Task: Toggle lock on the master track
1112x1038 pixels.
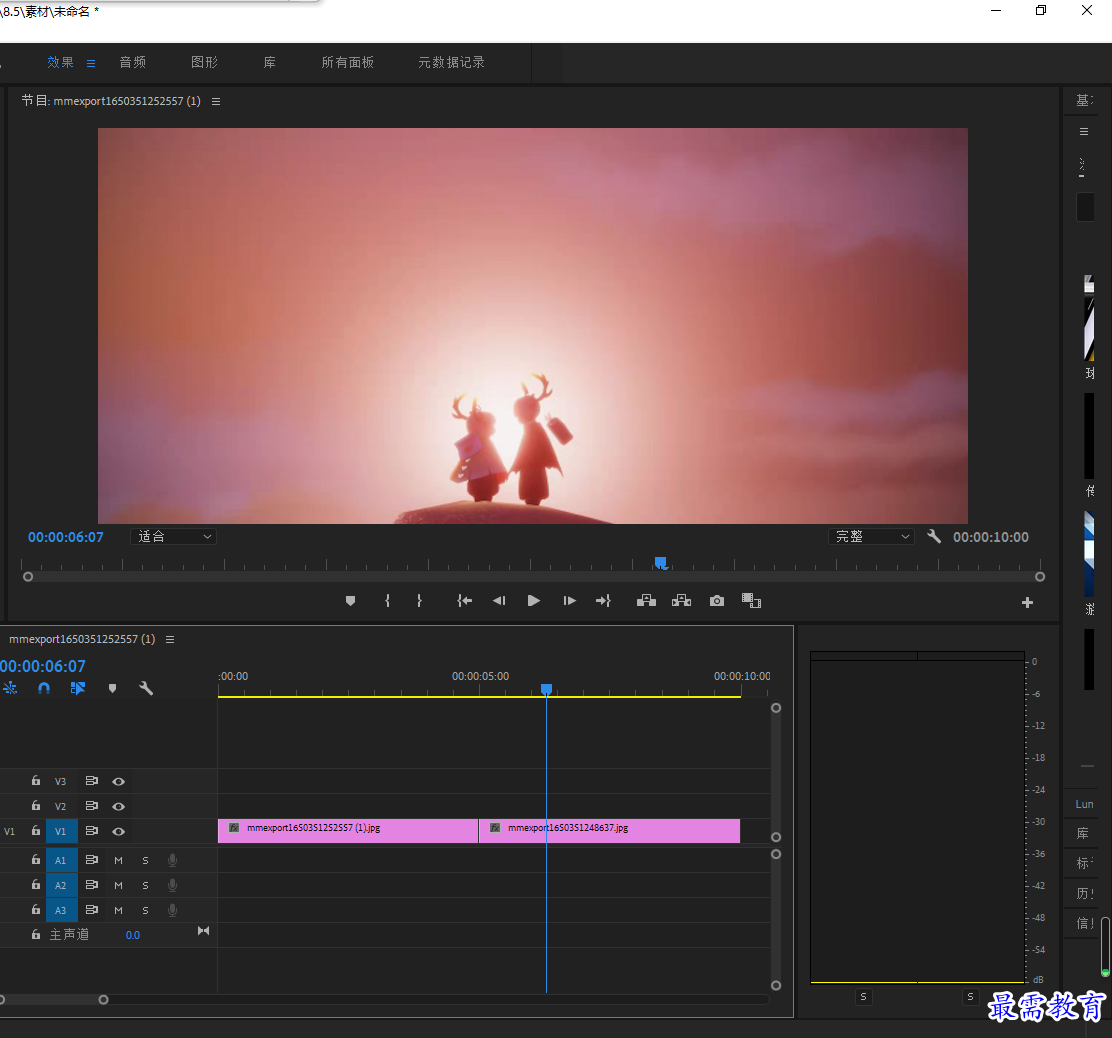Action: coord(35,934)
